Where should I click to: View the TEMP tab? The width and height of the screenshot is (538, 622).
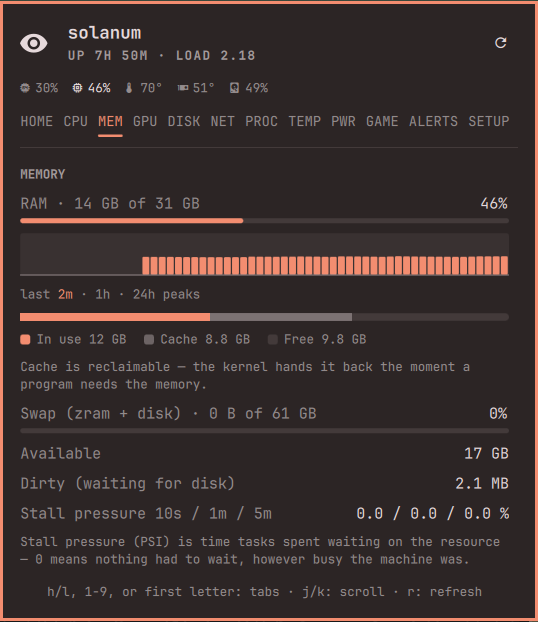tap(304, 121)
